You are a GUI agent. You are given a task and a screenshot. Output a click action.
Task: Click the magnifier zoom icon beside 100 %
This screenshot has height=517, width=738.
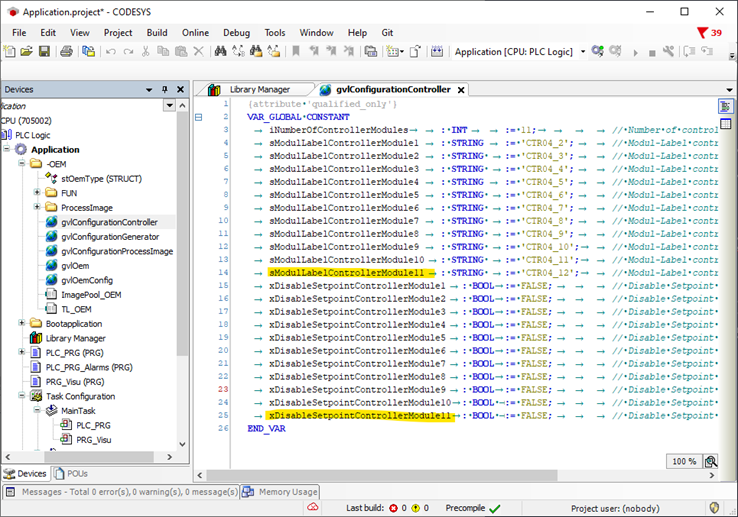[x=711, y=461]
